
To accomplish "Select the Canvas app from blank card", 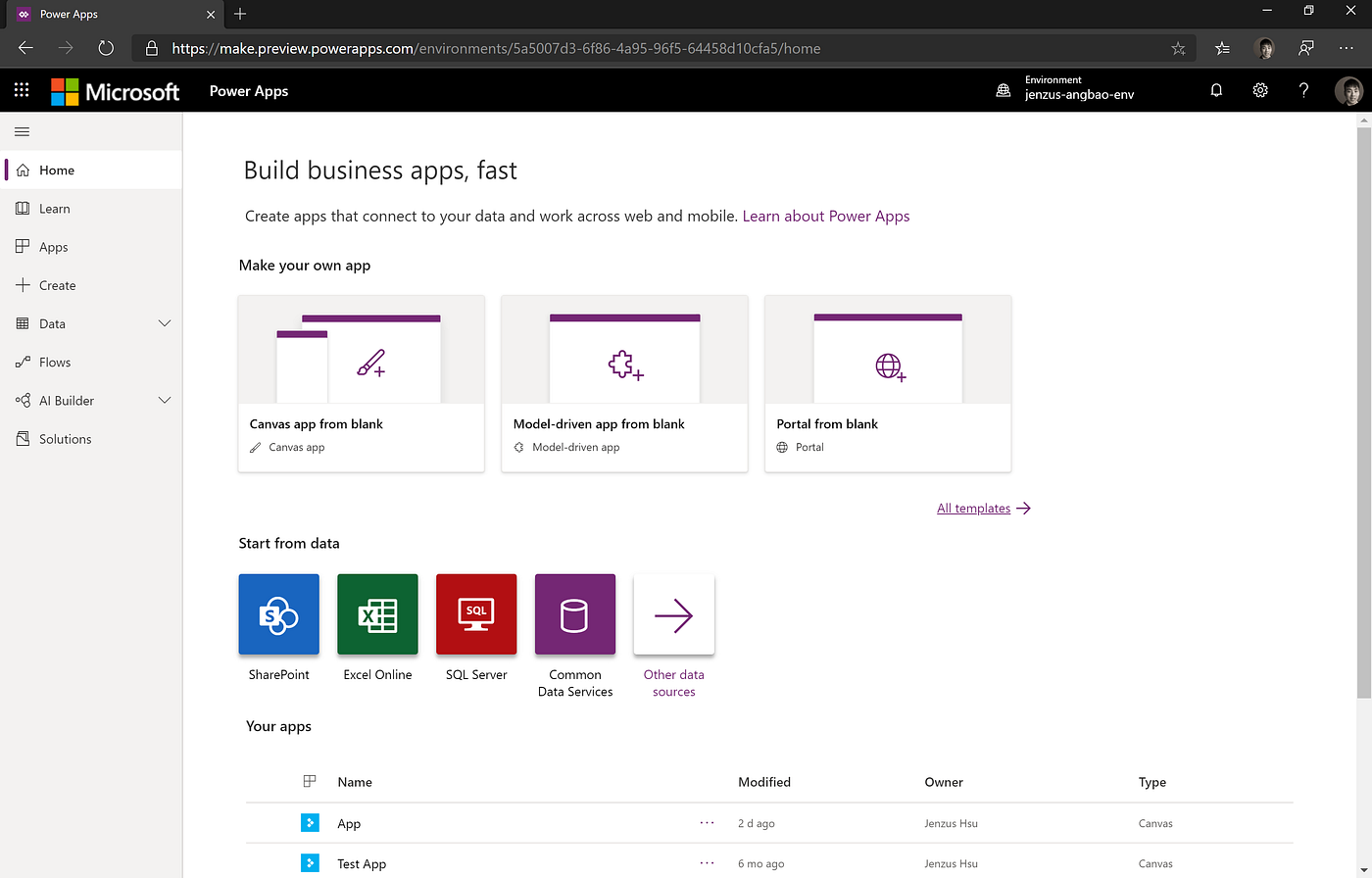I will pos(362,384).
